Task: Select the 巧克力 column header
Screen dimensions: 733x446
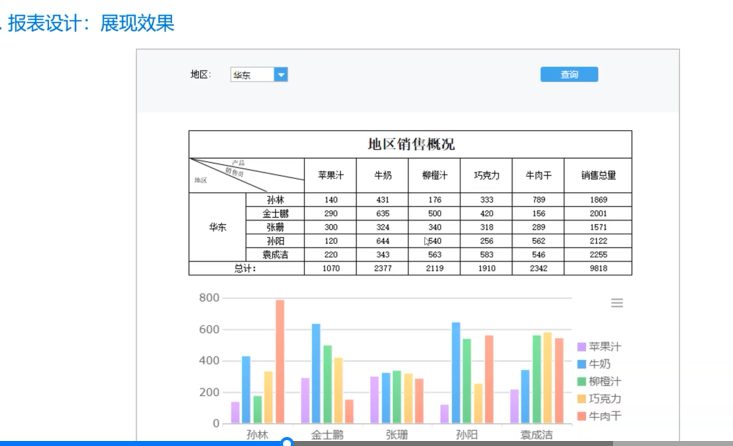Action: (x=486, y=175)
